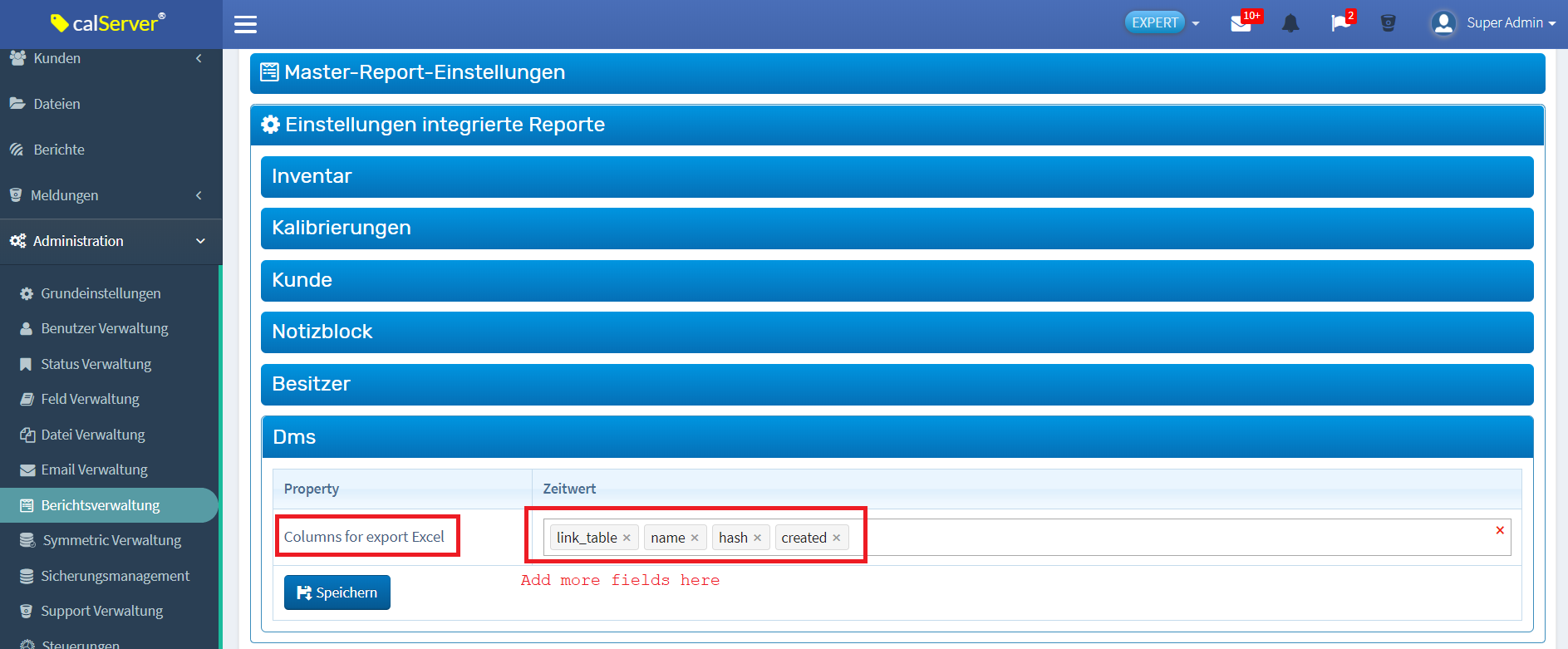Remove the link_table tag
The width and height of the screenshot is (1568, 649).
(627, 538)
